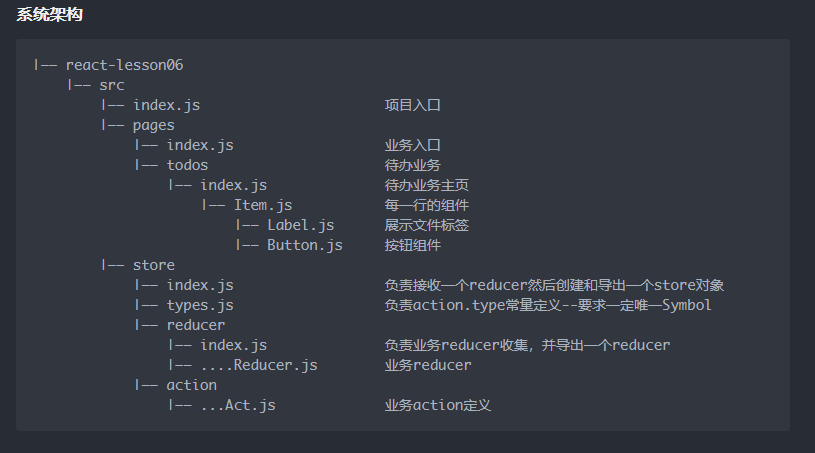Image resolution: width=815 pixels, height=453 pixels.
Task: Click the action folder entry
Action: [x=191, y=385]
